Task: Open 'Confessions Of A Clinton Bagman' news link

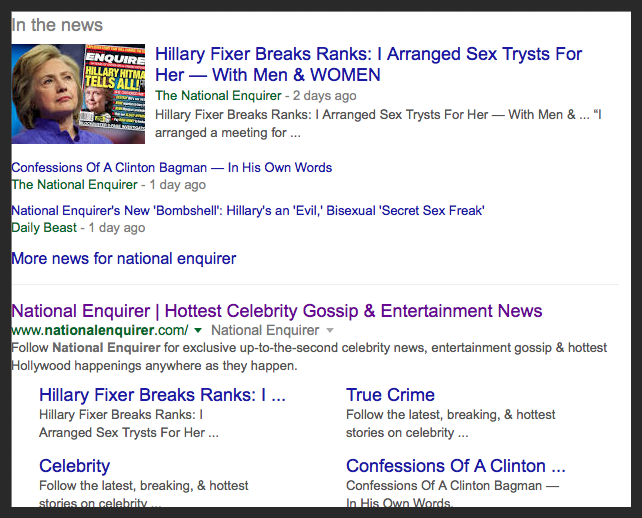Action: click(172, 167)
